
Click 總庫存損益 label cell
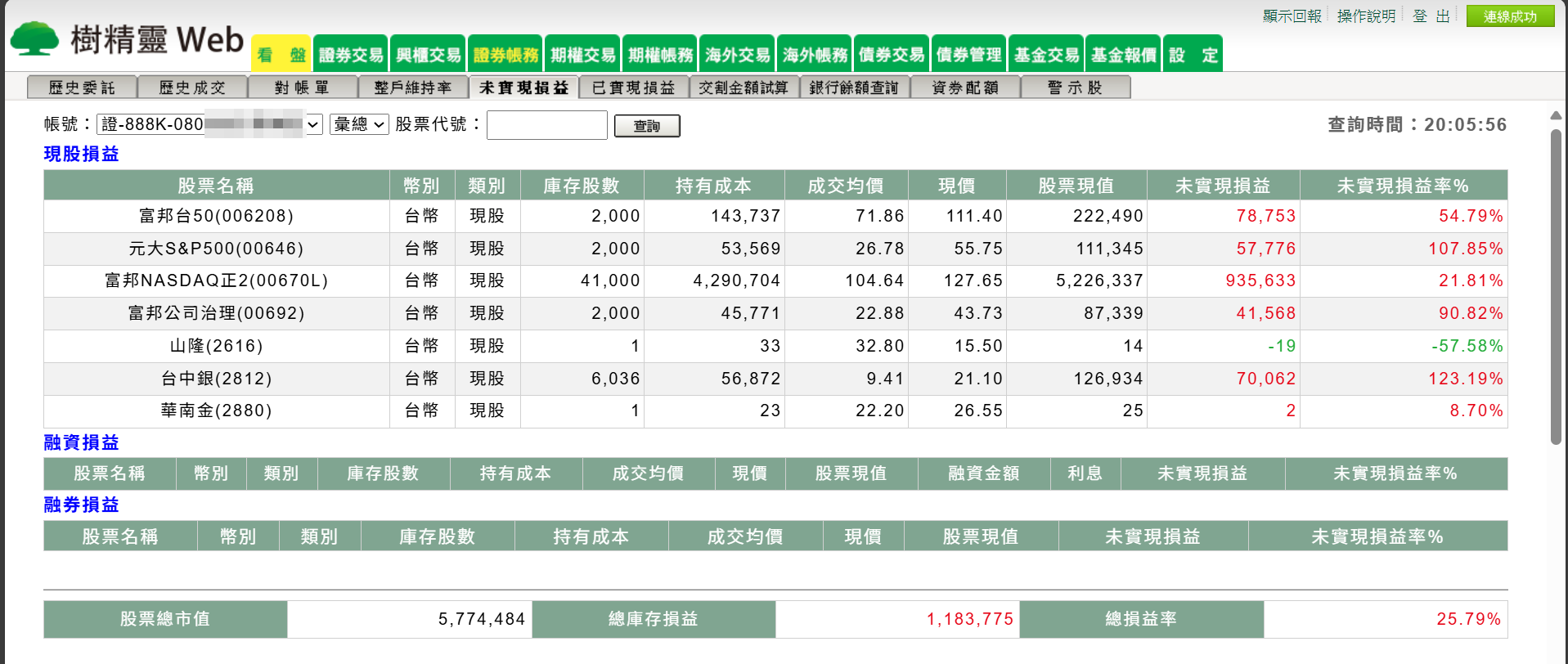point(653,619)
